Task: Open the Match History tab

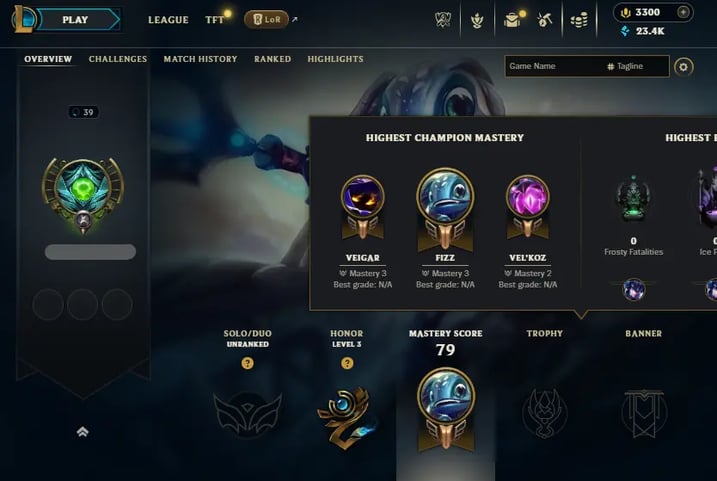Action: pyautogui.click(x=200, y=59)
